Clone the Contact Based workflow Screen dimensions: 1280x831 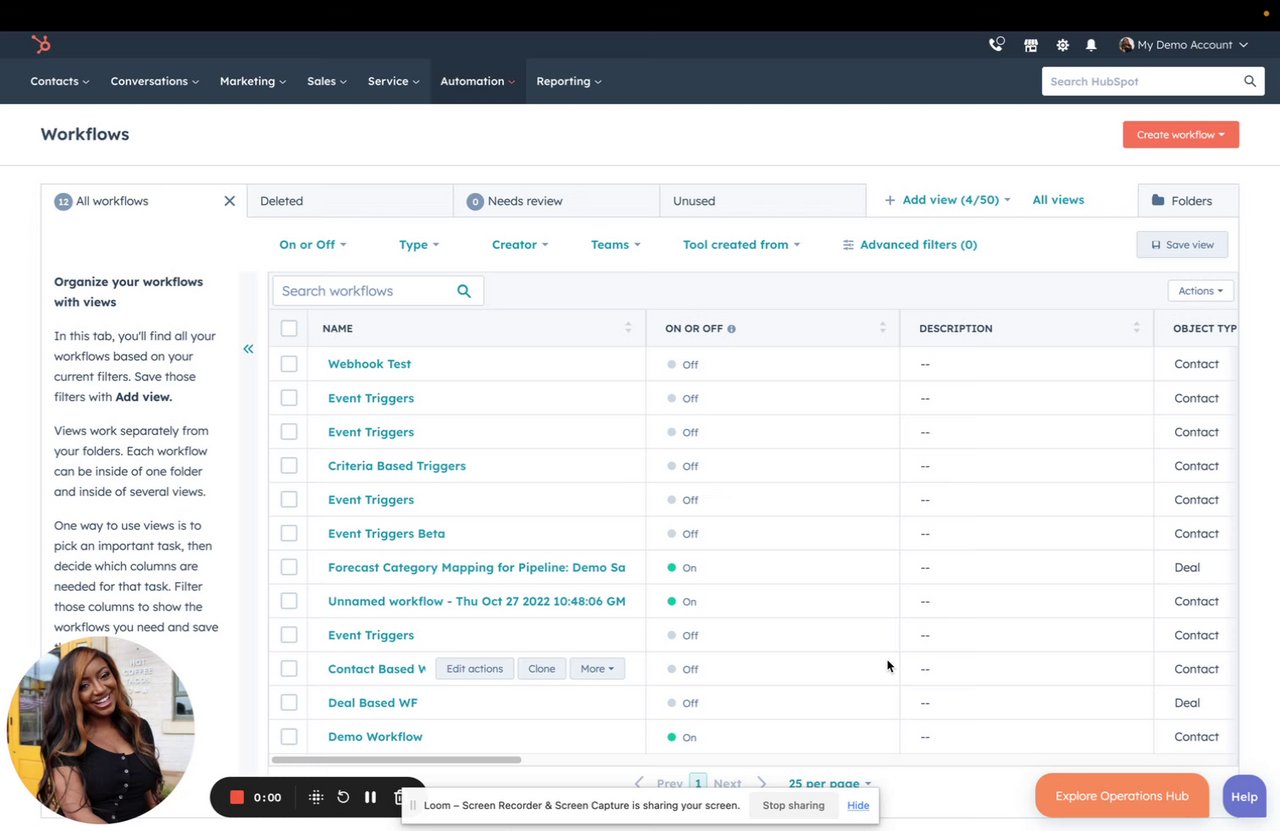pos(542,669)
